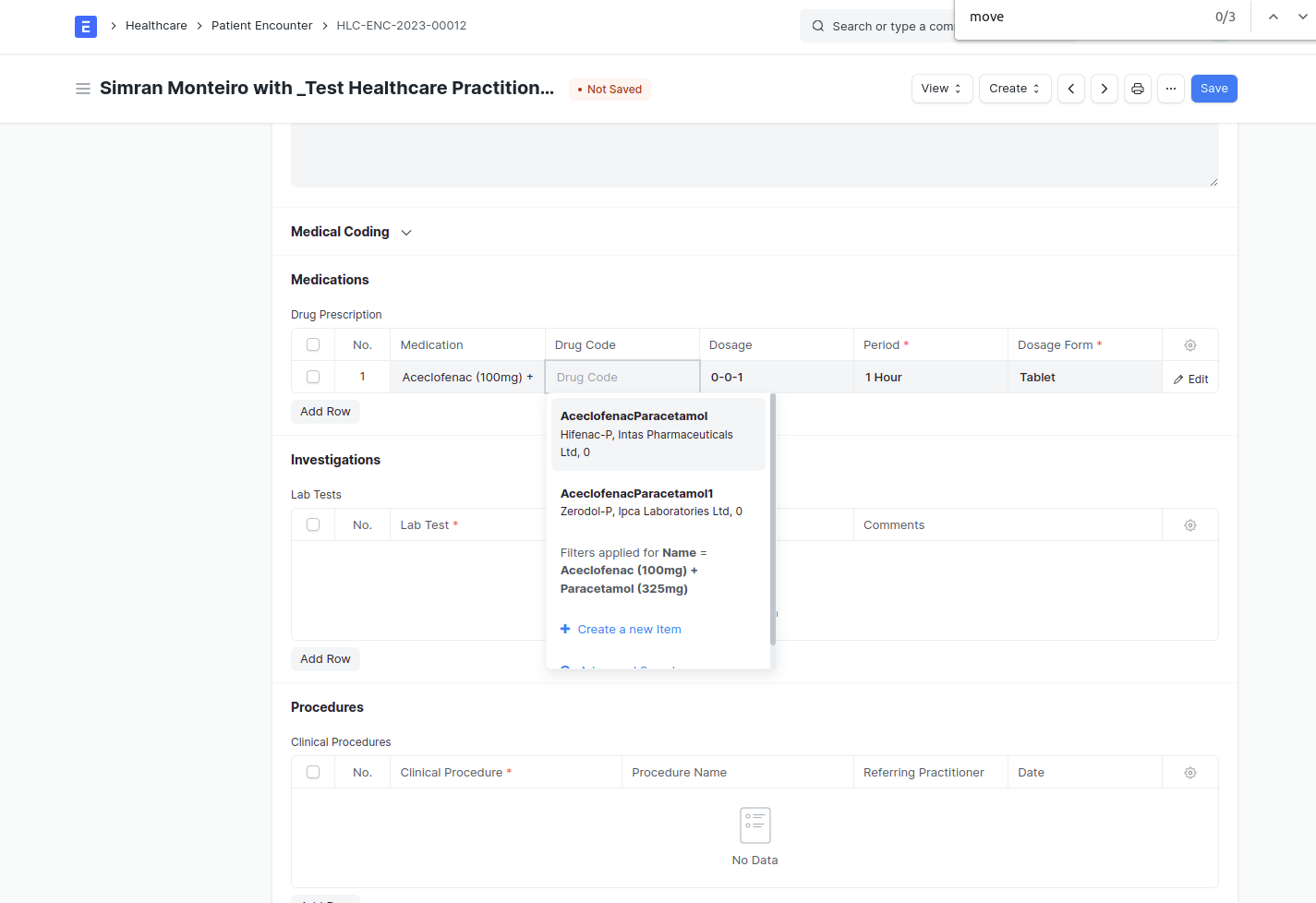Click the drug dropdown scrollbar
Viewport: 1316px width, 903px height.
773,519
